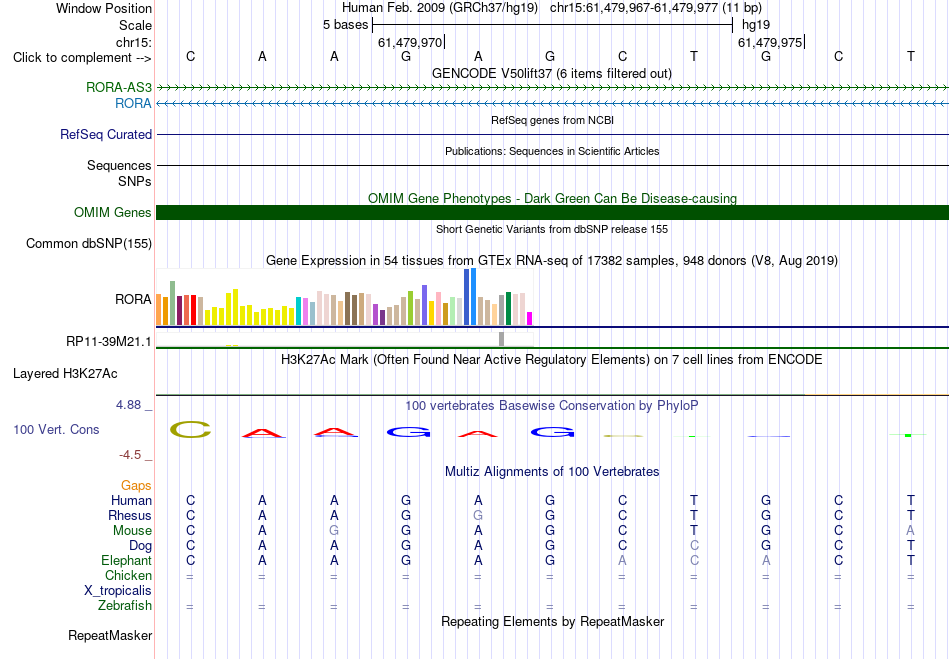Image resolution: width=950 pixels, height=659 pixels.
Task: Click "Publications: Sequences in Scientific Articles" title
Action: click(x=552, y=151)
